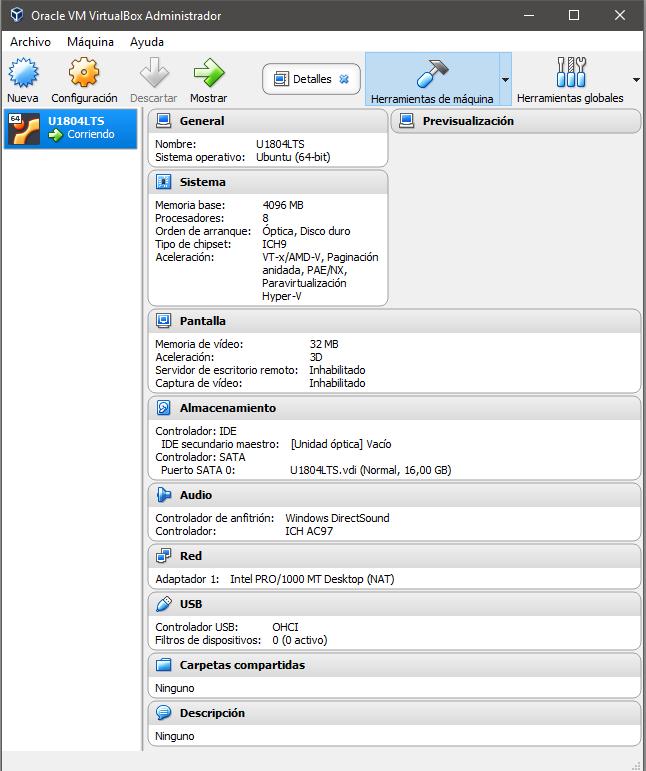Image resolution: width=646 pixels, height=771 pixels.
Task: Click the Previsualización monitor icon
Action: [407, 120]
